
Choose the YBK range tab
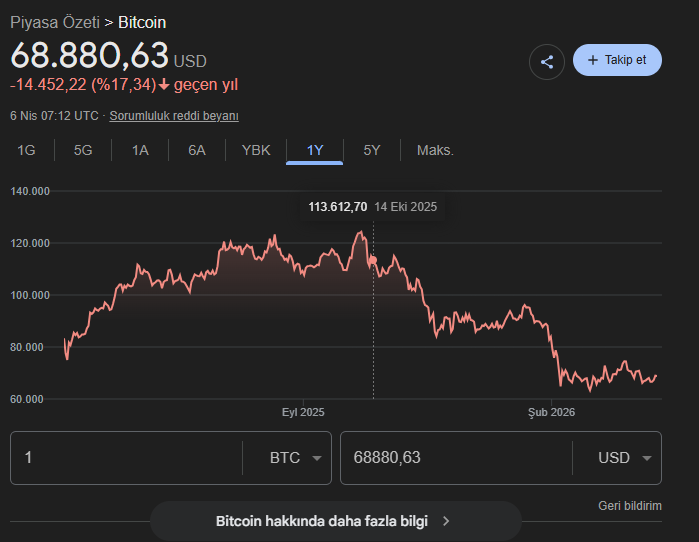[x=256, y=150]
